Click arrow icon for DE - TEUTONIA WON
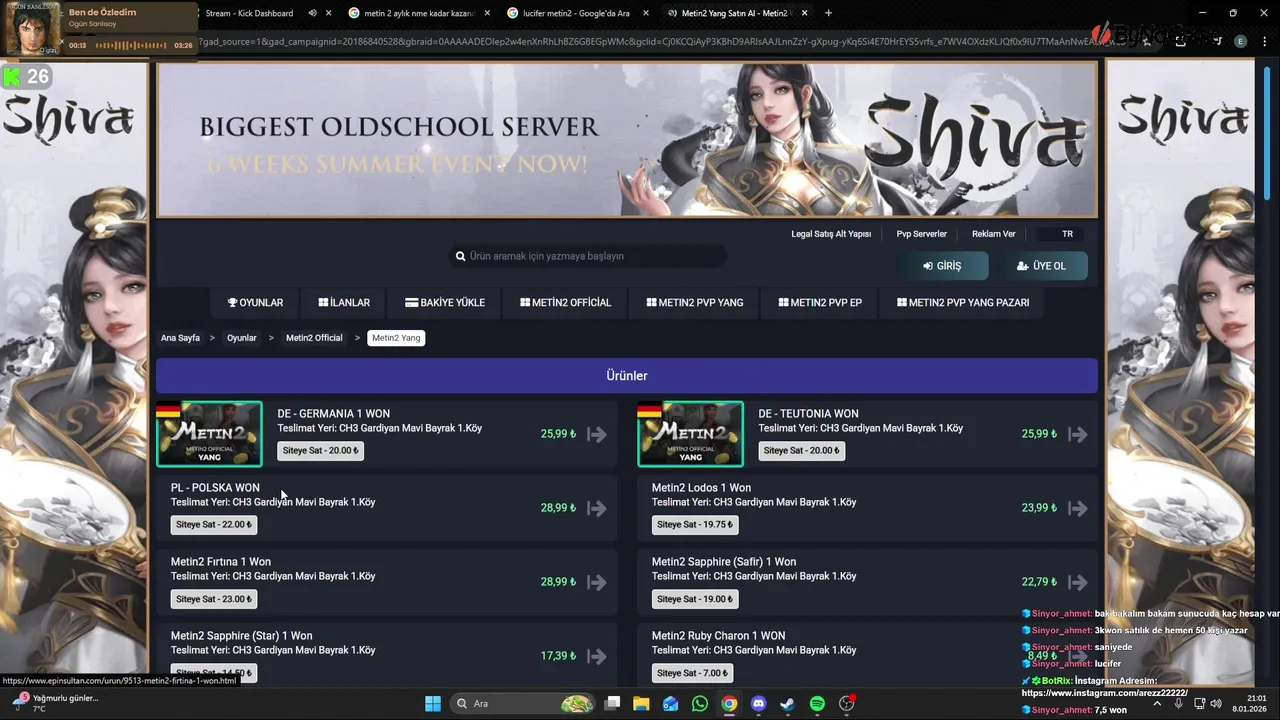1280x720 pixels. [1078, 434]
